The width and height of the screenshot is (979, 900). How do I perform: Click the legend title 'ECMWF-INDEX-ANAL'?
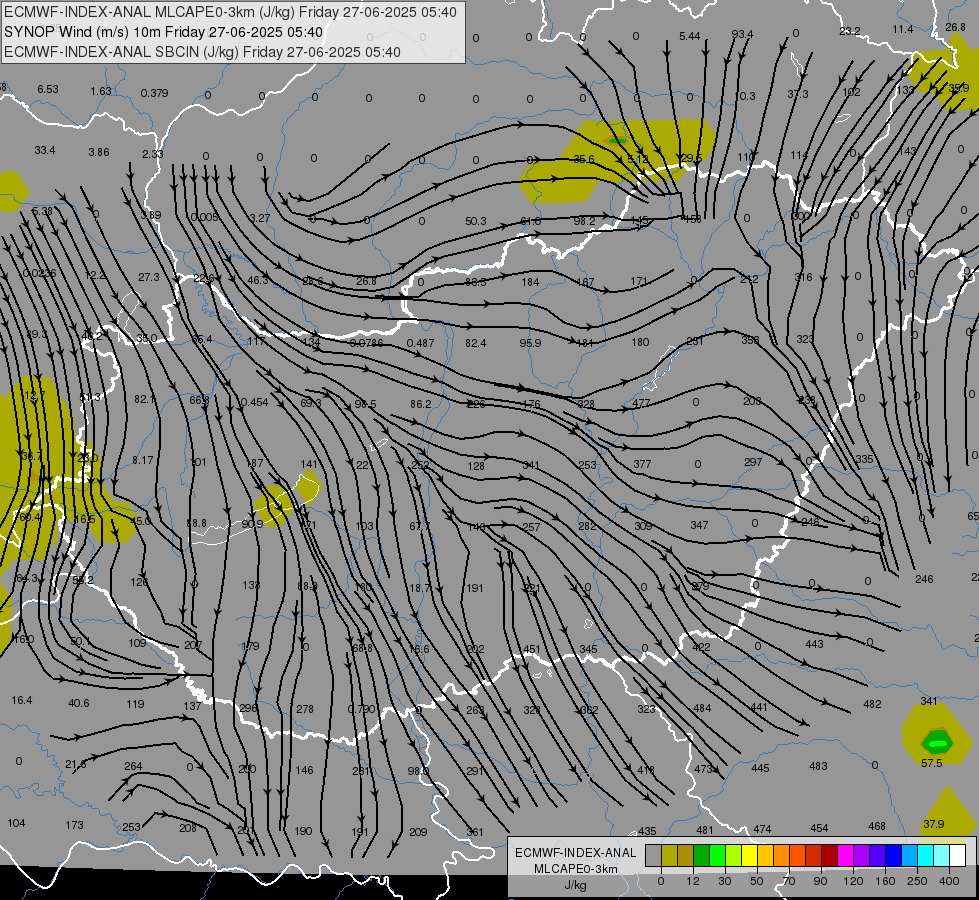click(x=576, y=853)
